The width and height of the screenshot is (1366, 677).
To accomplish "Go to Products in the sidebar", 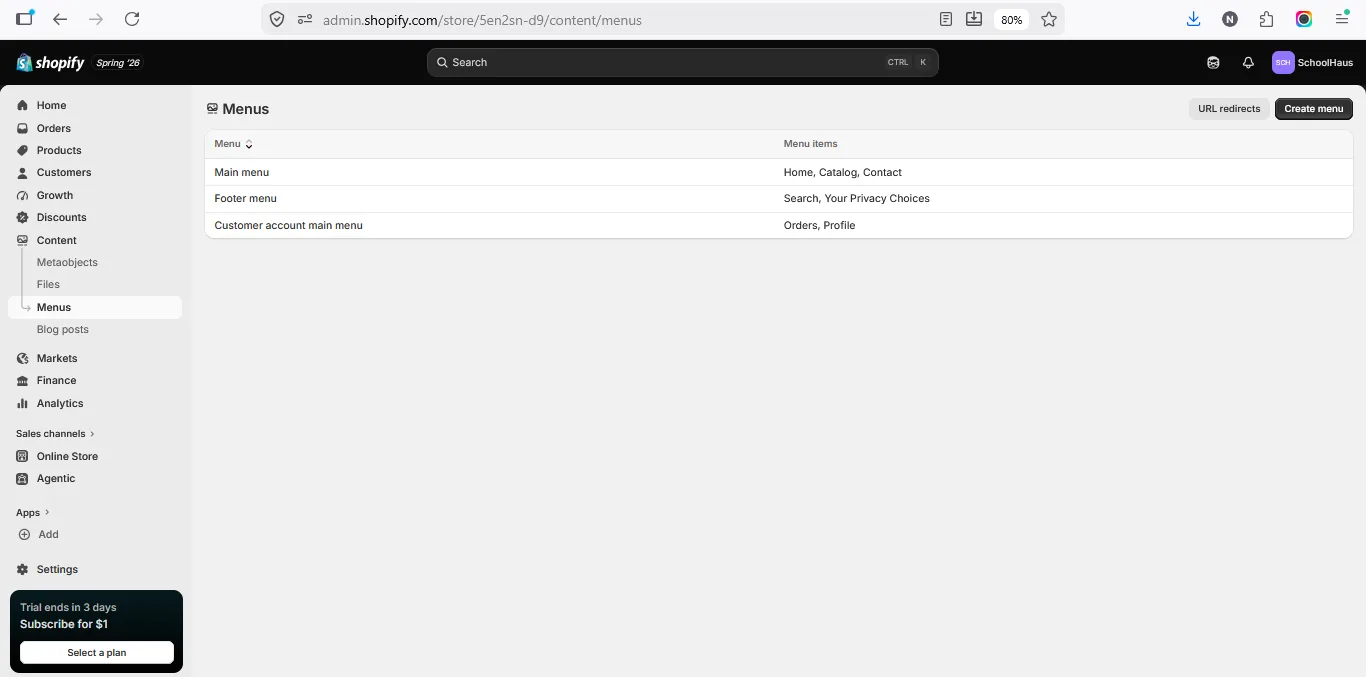I will pos(59,150).
